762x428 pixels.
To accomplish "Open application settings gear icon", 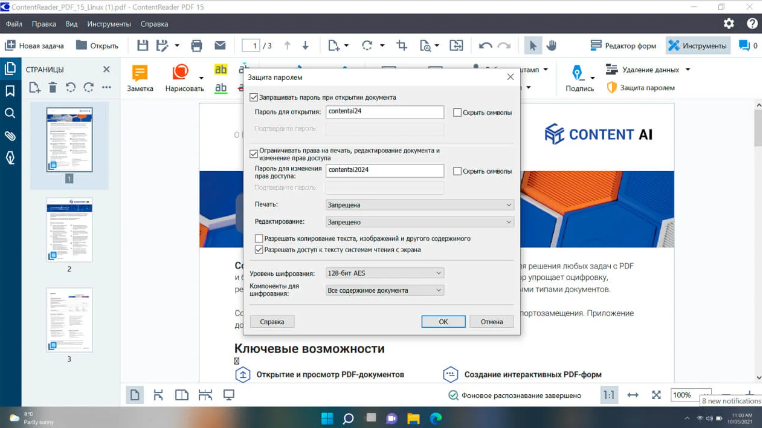I will coord(728,23).
